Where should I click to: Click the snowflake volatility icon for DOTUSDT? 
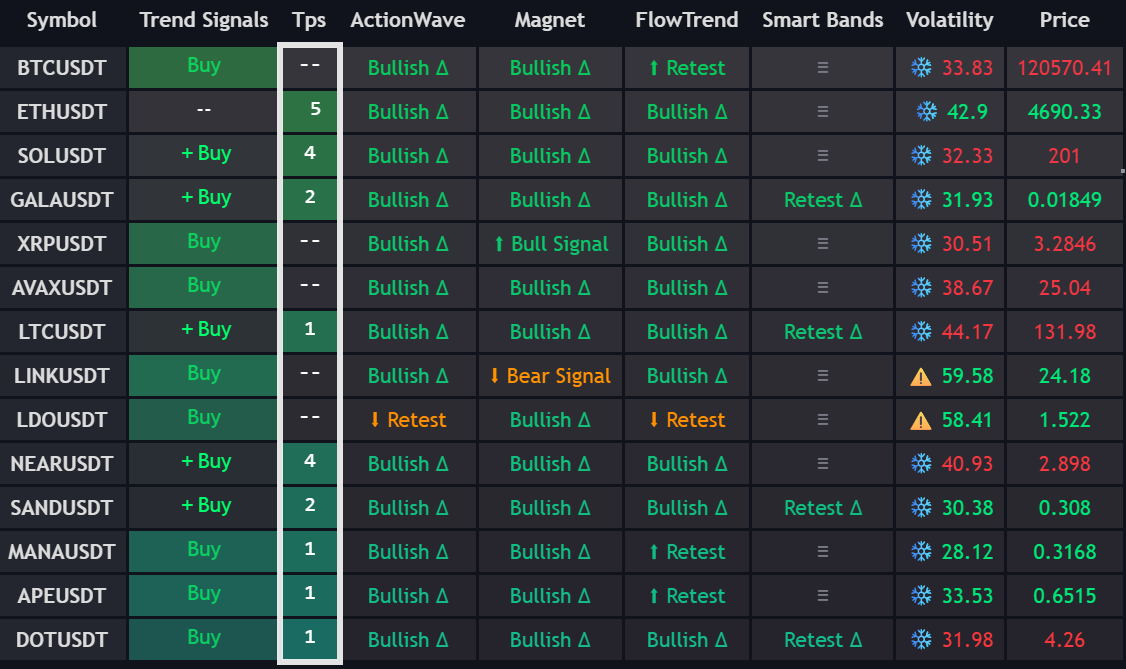coord(921,640)
